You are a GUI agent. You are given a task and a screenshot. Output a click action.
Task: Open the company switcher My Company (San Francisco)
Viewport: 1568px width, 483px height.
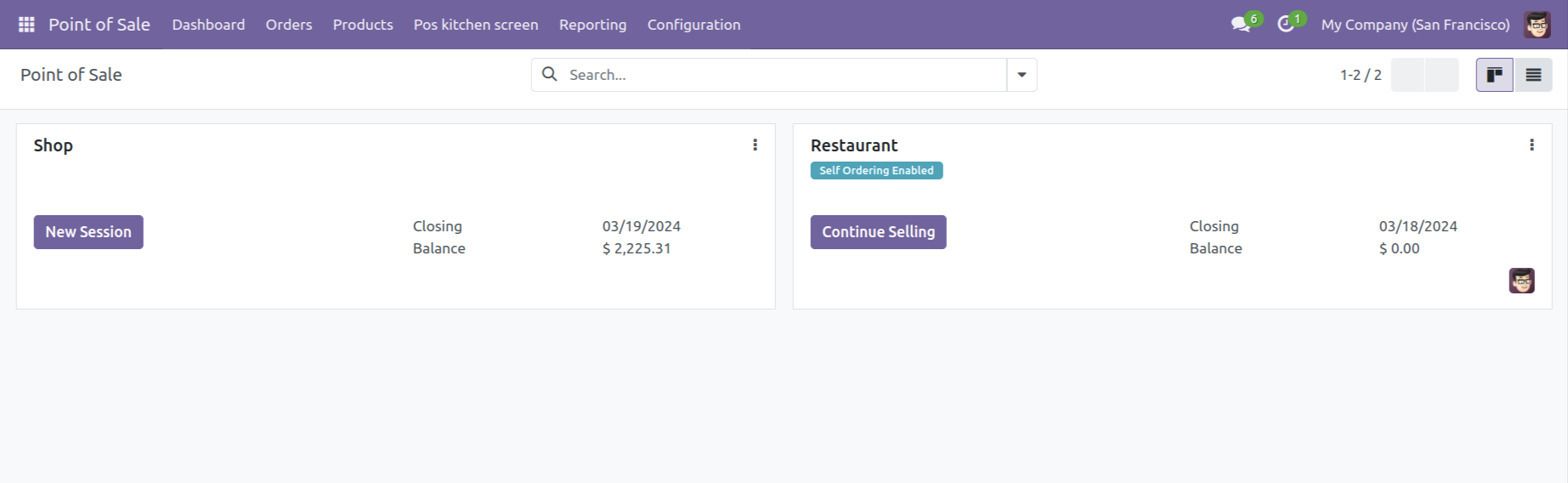[1415, 25]
